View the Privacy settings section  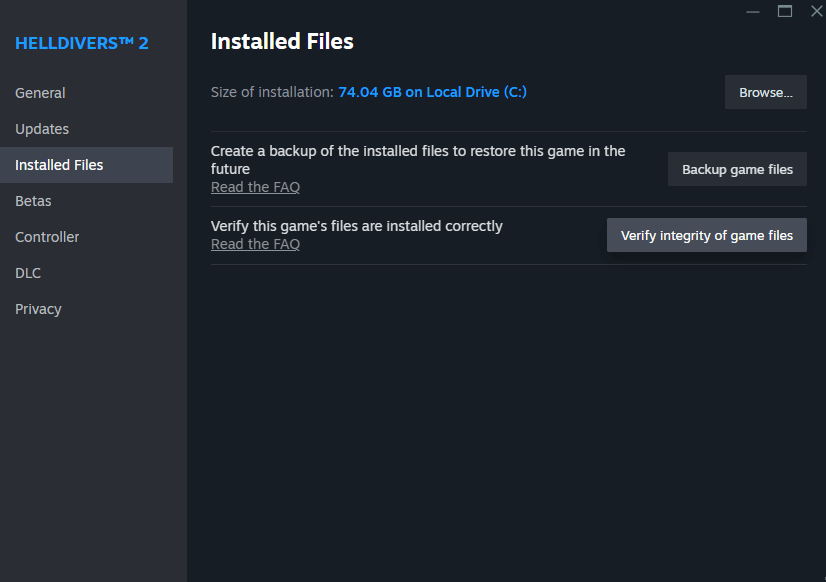point(38,308)
